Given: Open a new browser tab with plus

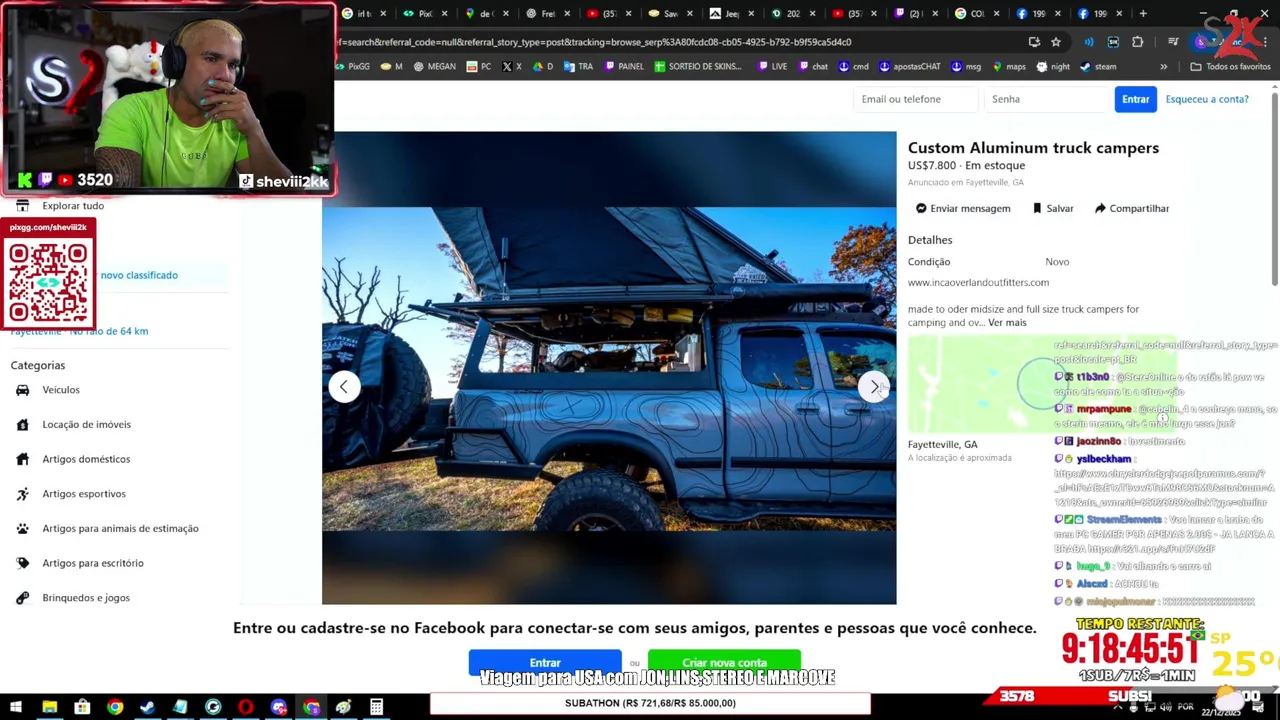Looking at the screenshot, I should [1143, 13].
